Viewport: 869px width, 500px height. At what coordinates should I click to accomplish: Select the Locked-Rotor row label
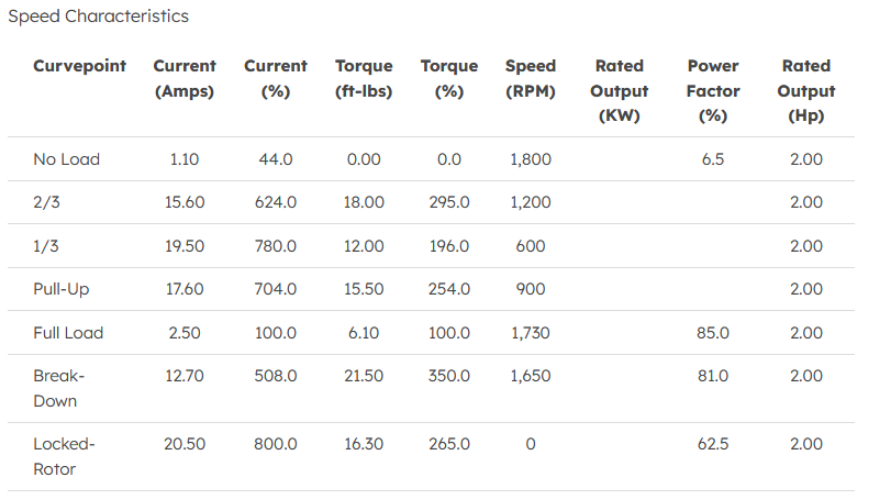coord(60,456)
